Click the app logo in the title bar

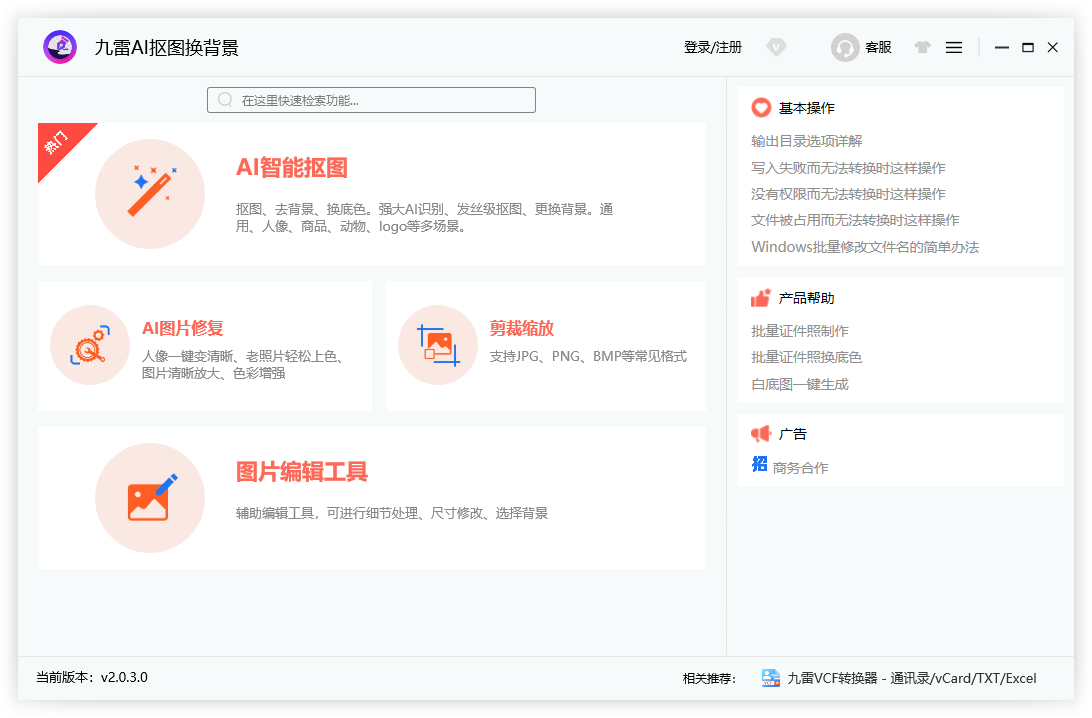coord(59,46)
